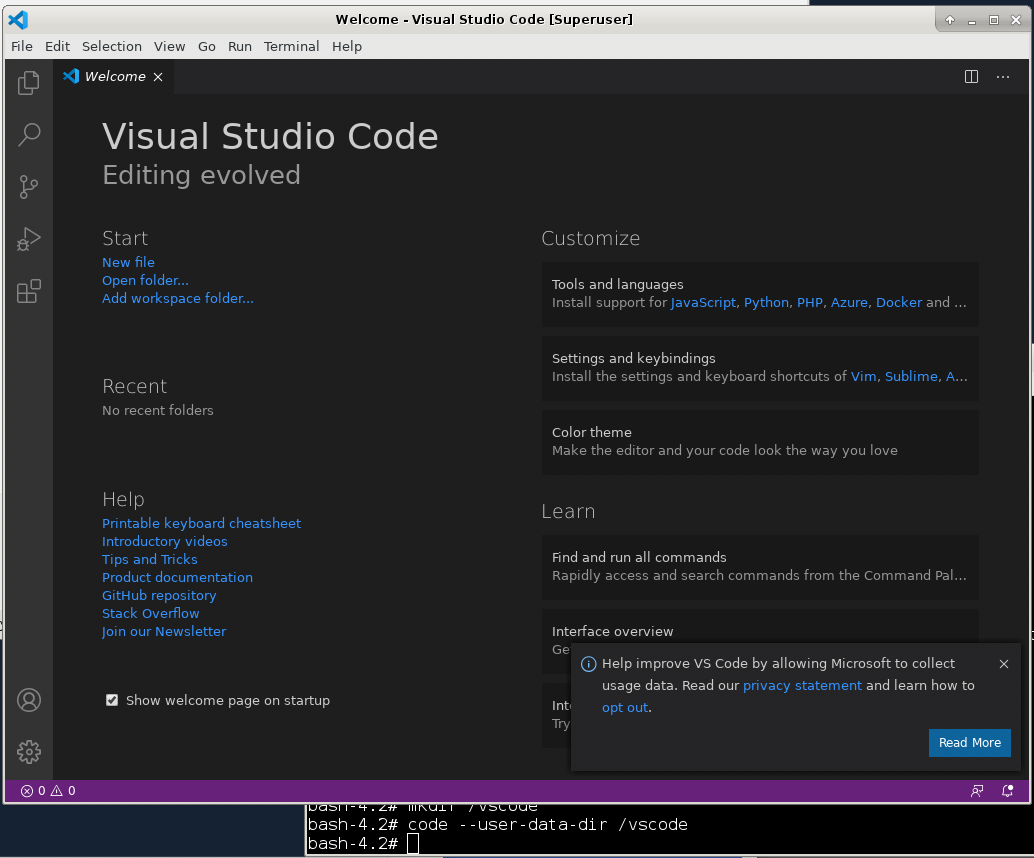This screenshot has width=1034, height=858.
Task: Click the Settings and keybindings heading
Action: [633, 358]
